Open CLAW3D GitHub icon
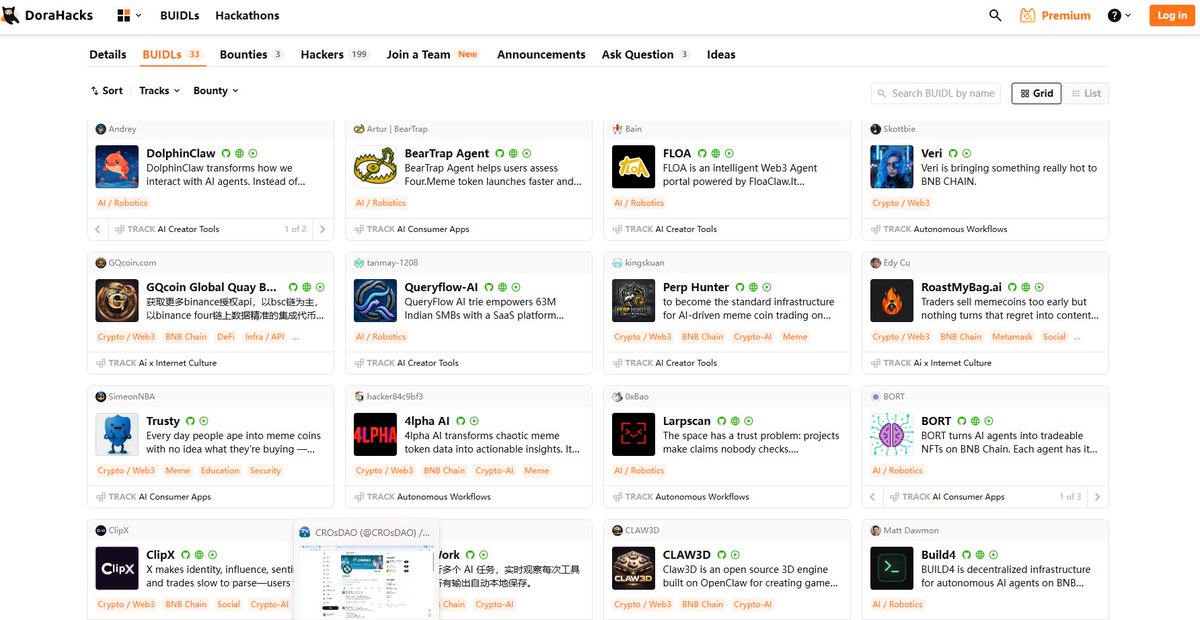This screenshot has height=620, width=1200. click(722, 555)
